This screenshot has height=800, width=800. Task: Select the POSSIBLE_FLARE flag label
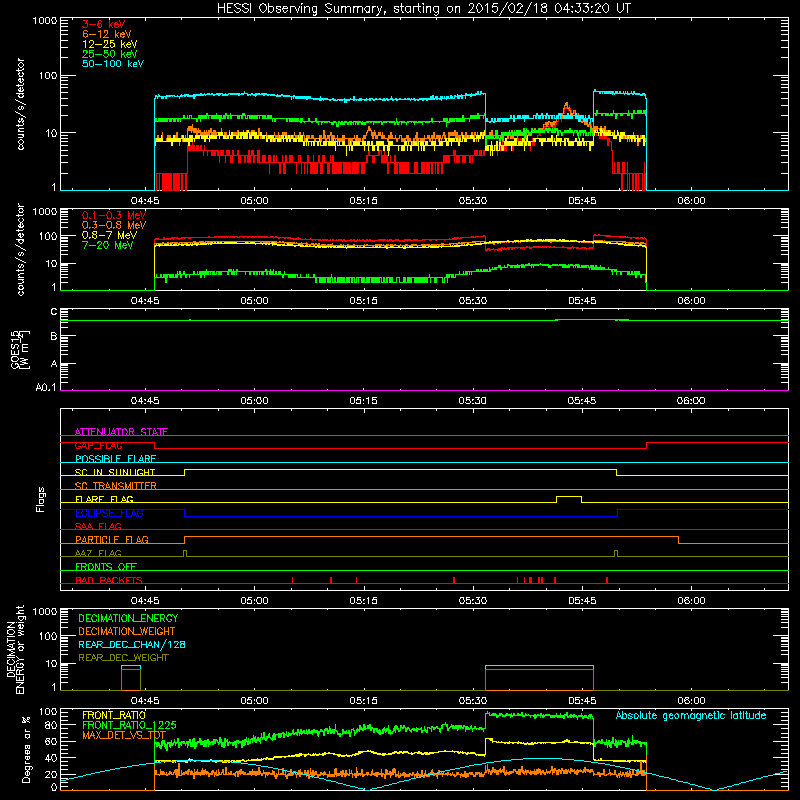pos(115,459)
